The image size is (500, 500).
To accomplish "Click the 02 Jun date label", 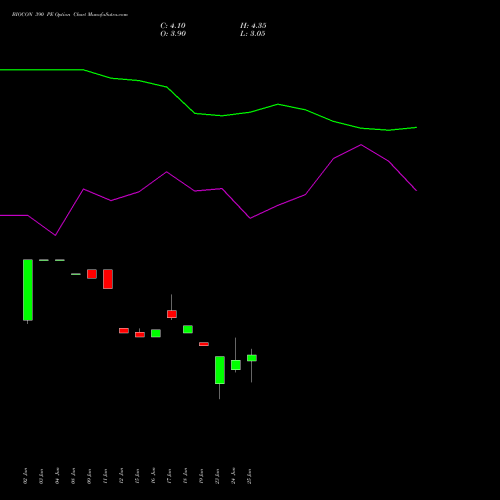I will (26, 476).
